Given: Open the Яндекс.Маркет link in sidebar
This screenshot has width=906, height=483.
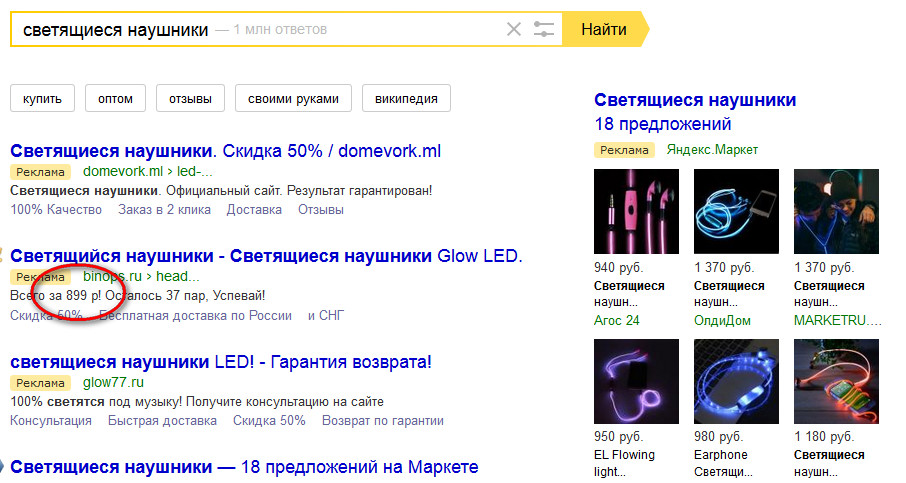Looking at the screenshot, I should [712, 150].
